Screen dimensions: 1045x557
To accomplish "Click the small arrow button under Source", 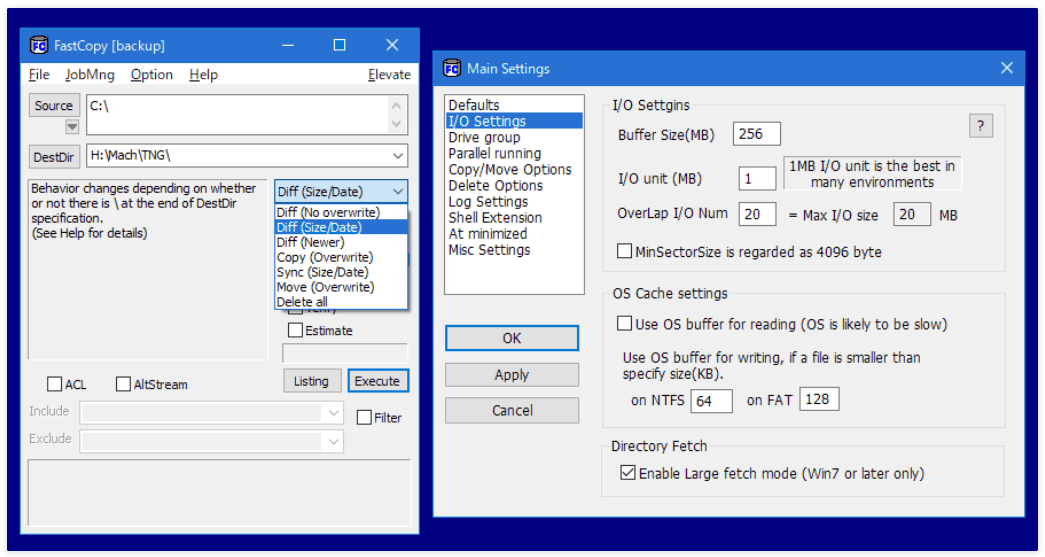I will click(x=72, y=126).
